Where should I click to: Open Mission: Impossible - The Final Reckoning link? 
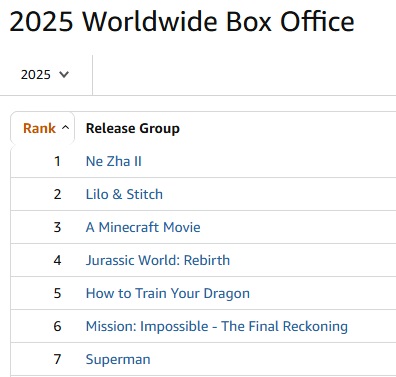pyautogui.click(x=217, y=326)
